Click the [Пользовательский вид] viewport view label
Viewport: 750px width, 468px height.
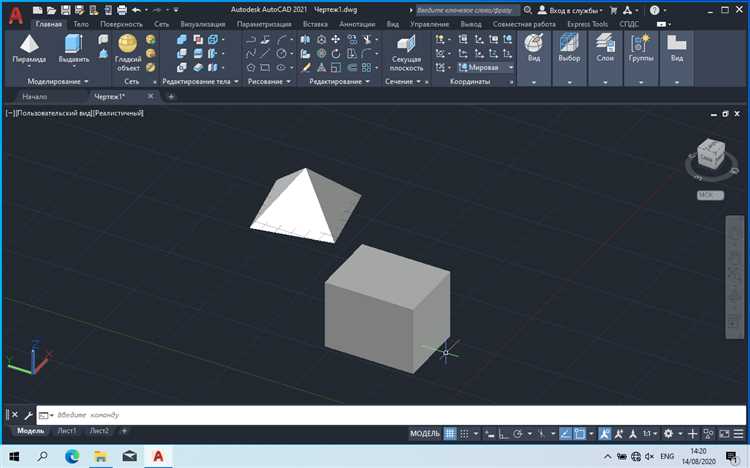(53, 113)
